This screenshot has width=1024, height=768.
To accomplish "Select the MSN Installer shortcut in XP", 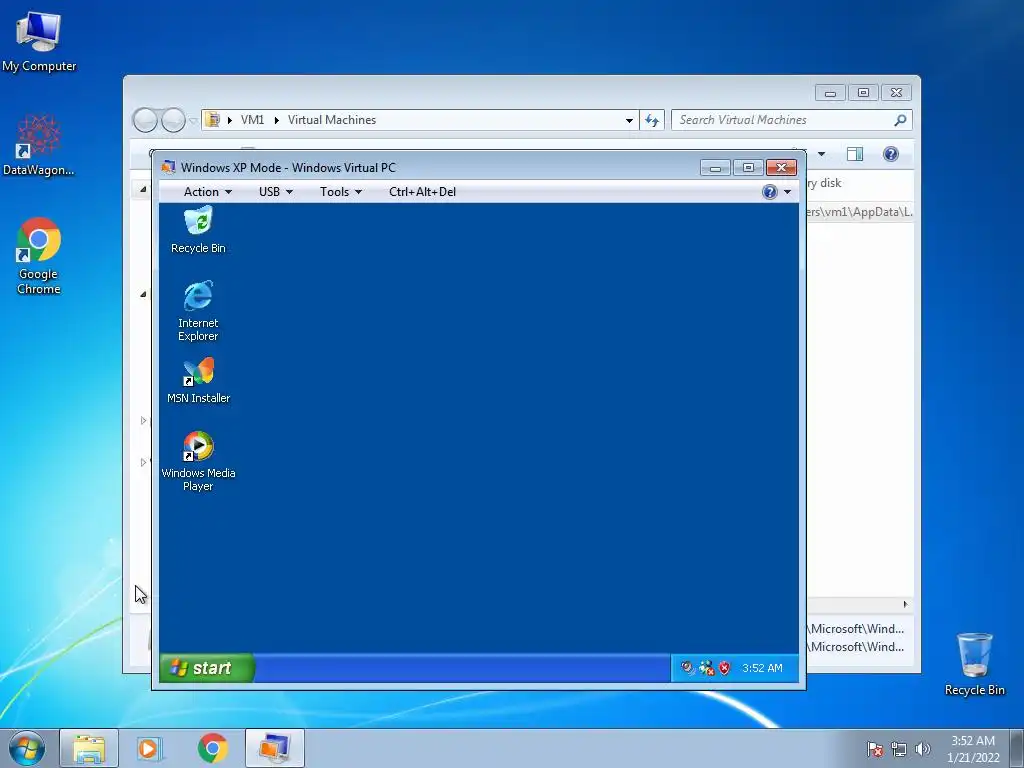I will pos(199,380).
